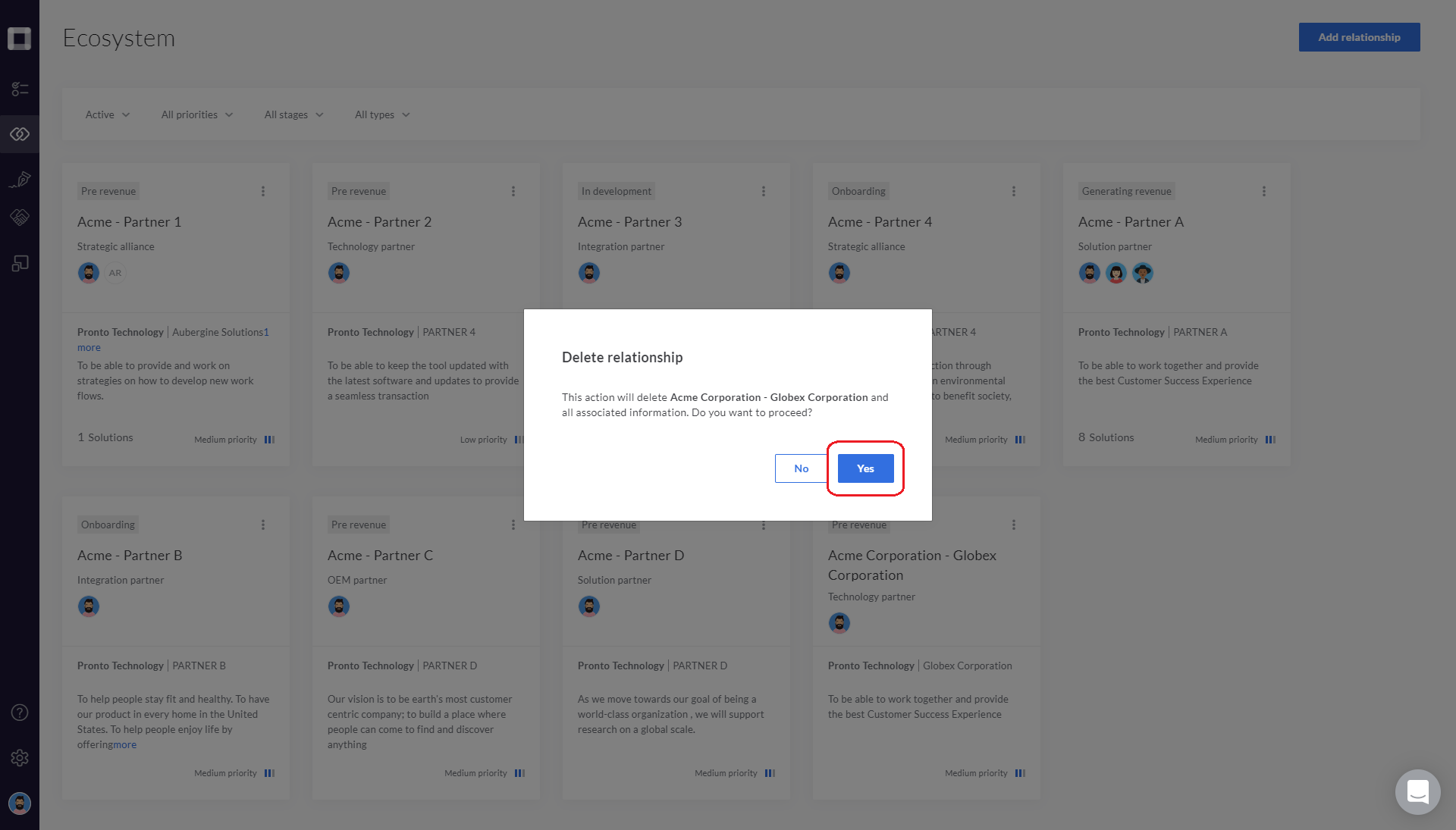Viewport: 1456px width, 830px height.
Task: Click the 1 Solutions text on Partner 1
Action: [x=105, y=437]
